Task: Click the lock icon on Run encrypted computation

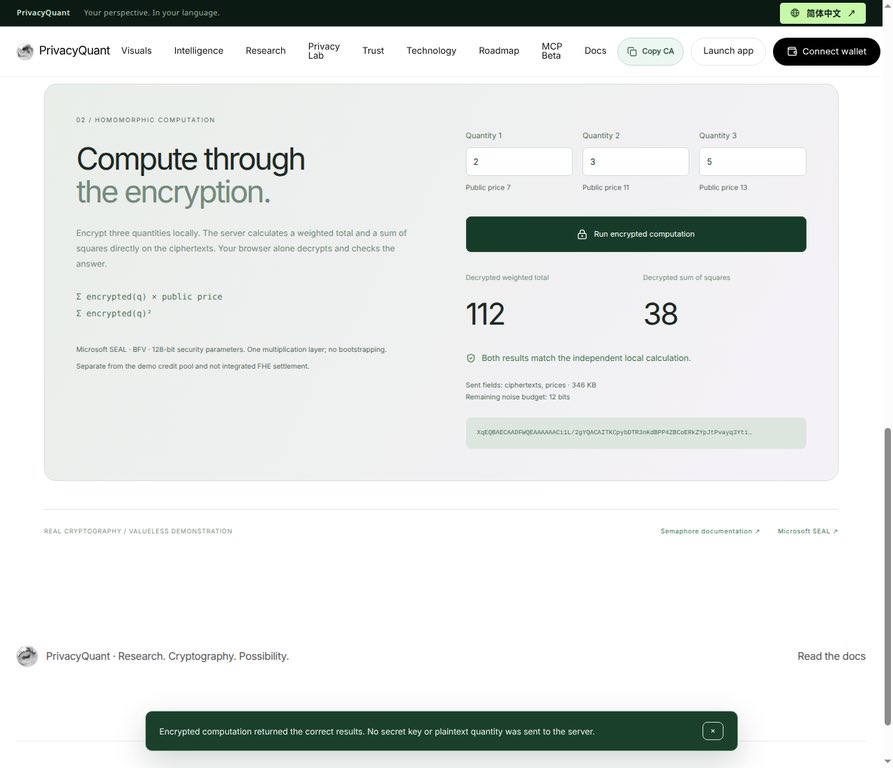Action: [582, 234]
